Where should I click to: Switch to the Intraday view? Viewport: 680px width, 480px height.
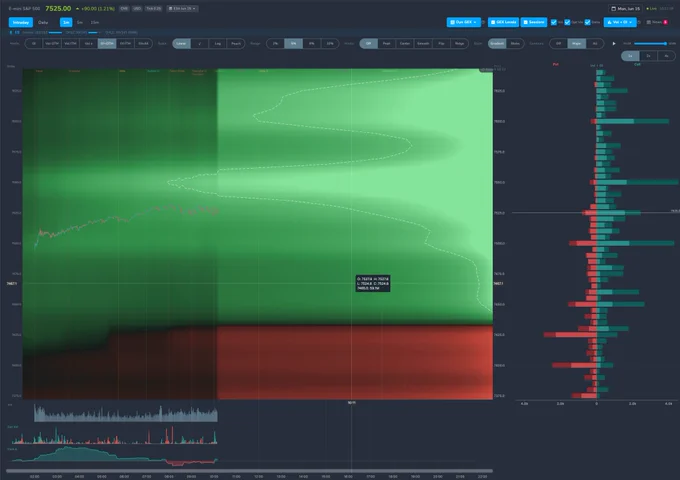(x=20, y=22)
